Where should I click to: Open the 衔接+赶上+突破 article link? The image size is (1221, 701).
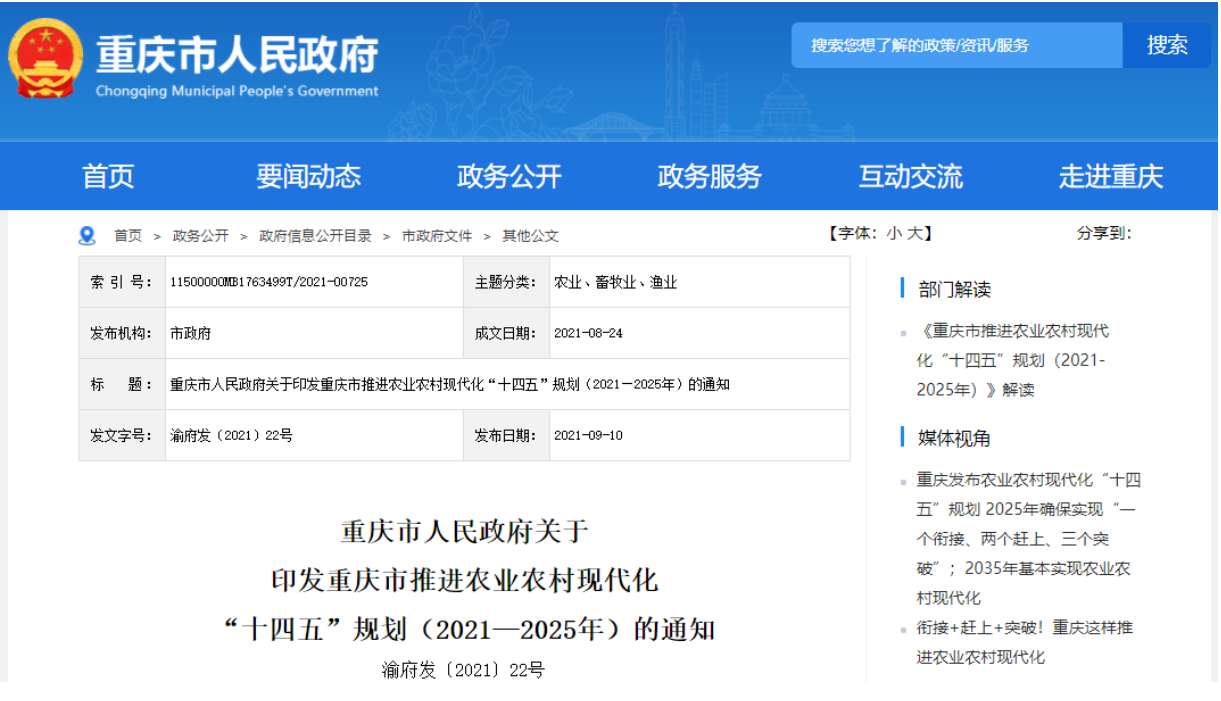[1024, 642]
